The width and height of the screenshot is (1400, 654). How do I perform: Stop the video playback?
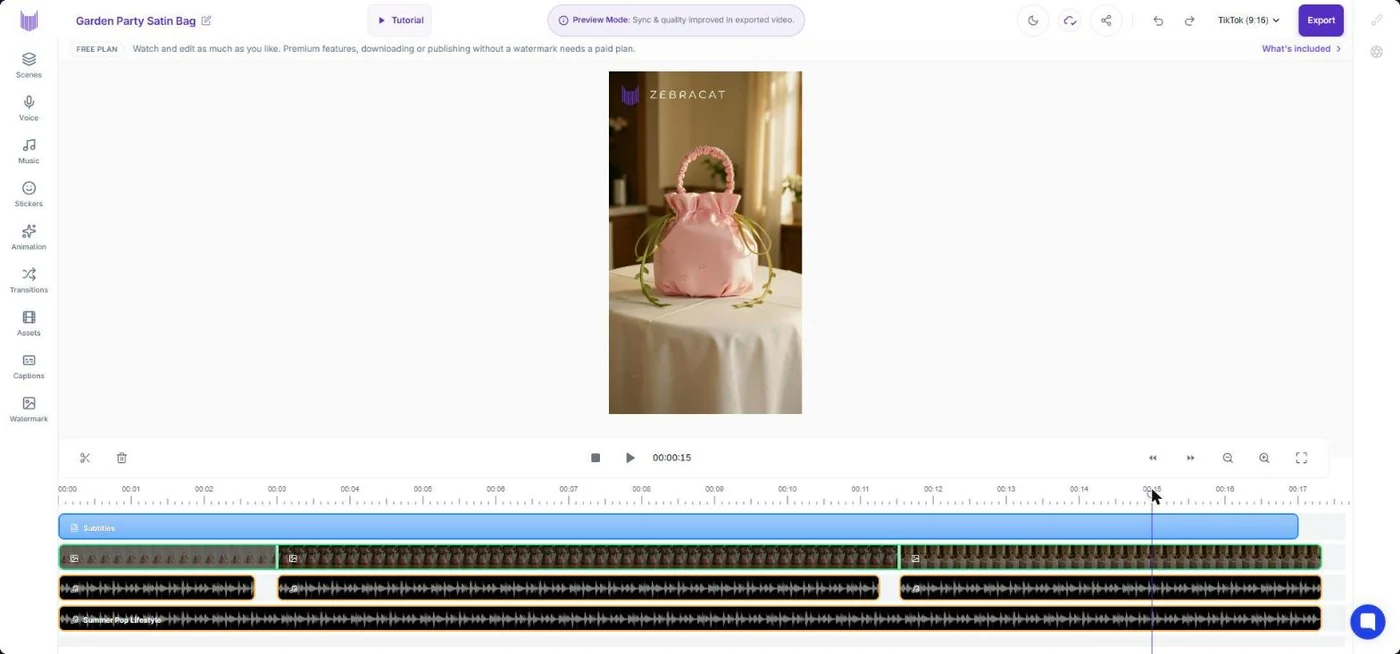click(x=595, y=458)
